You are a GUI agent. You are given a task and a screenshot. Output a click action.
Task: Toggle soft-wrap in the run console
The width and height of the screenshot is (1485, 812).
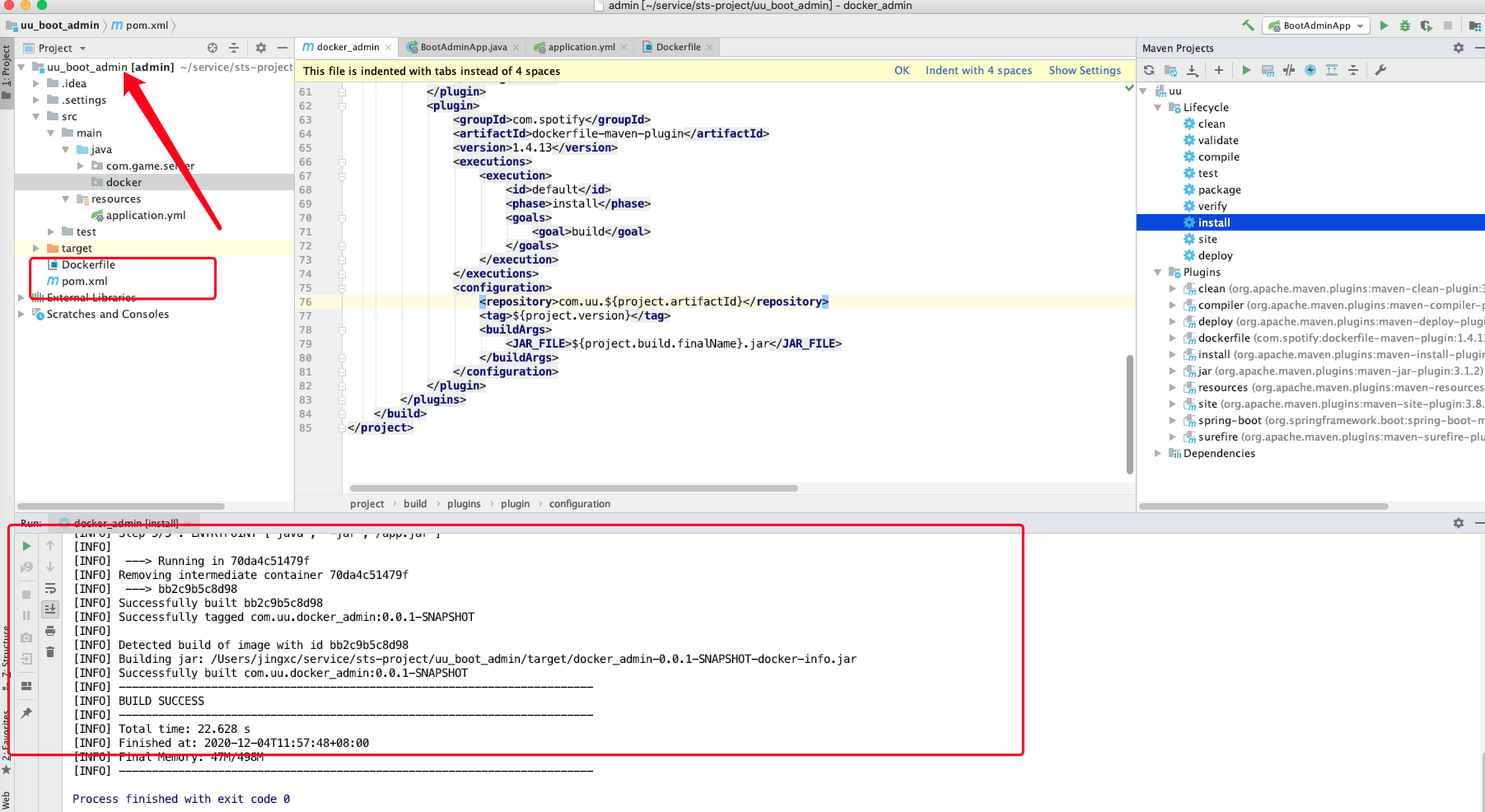[50, 587]
